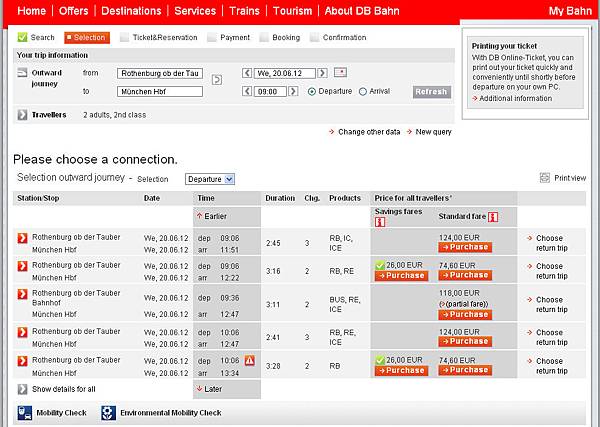Expand details of 09:36 Bahnhof connection

23,293
